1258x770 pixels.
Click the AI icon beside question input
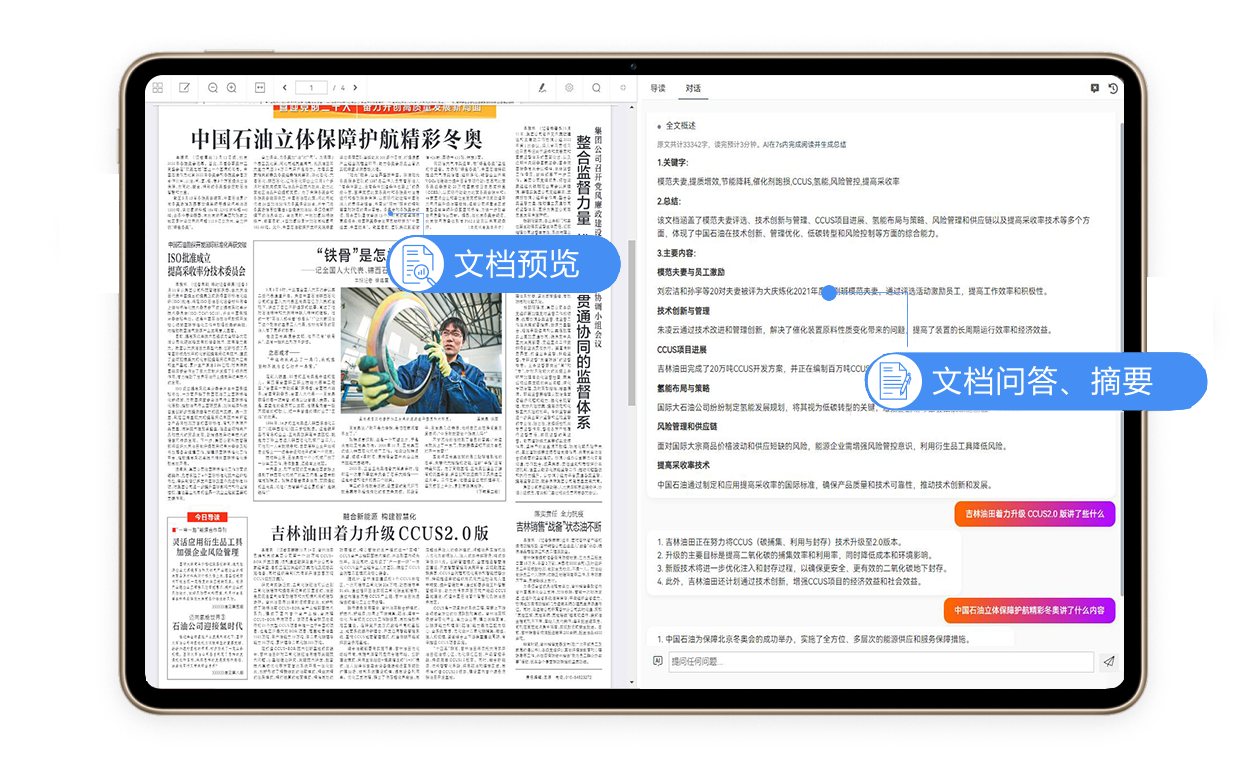click(657, 661)
